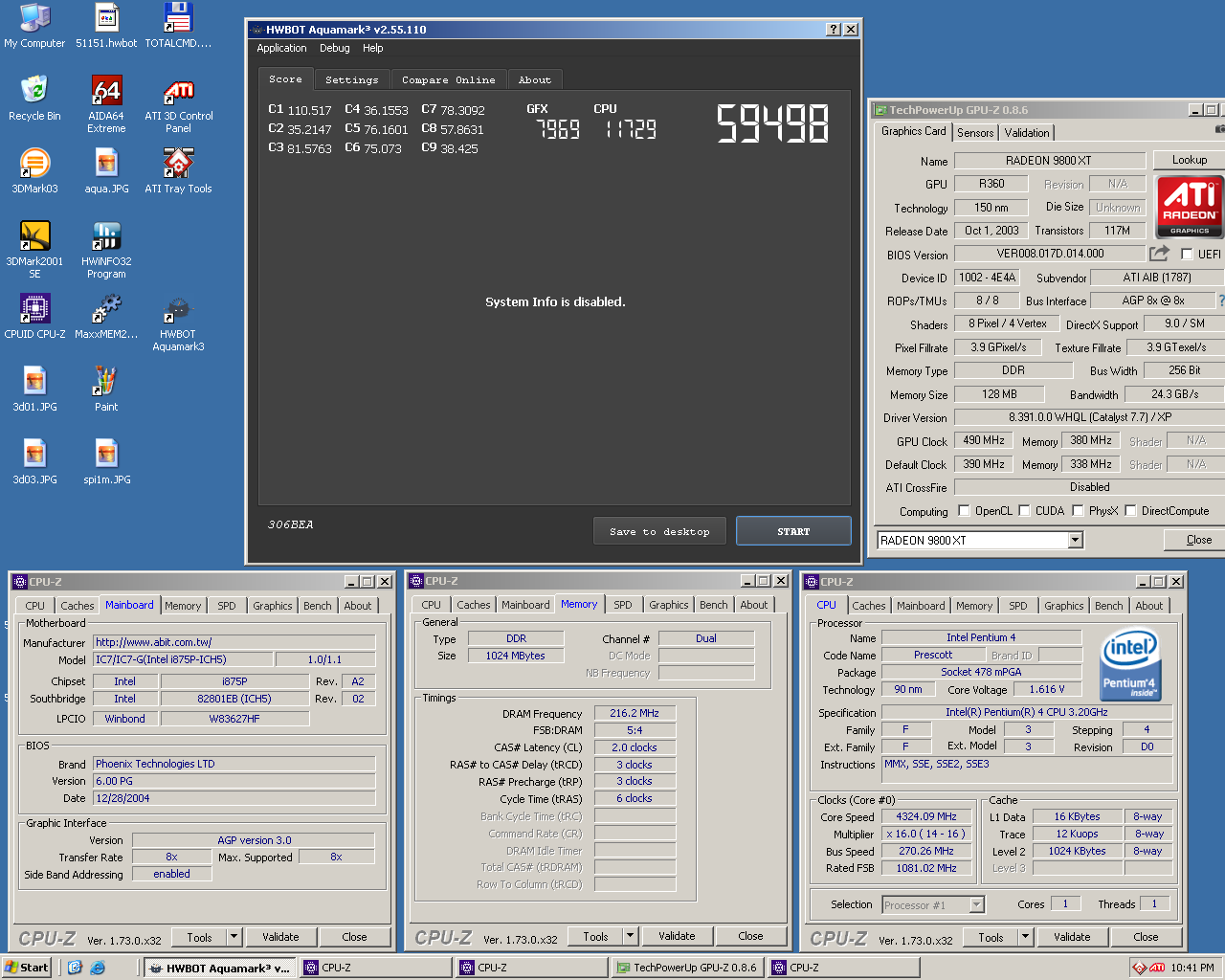Click the ATI Radeon logo in GPU-Z
The image size is (1225, 980).
[1190, 206]
